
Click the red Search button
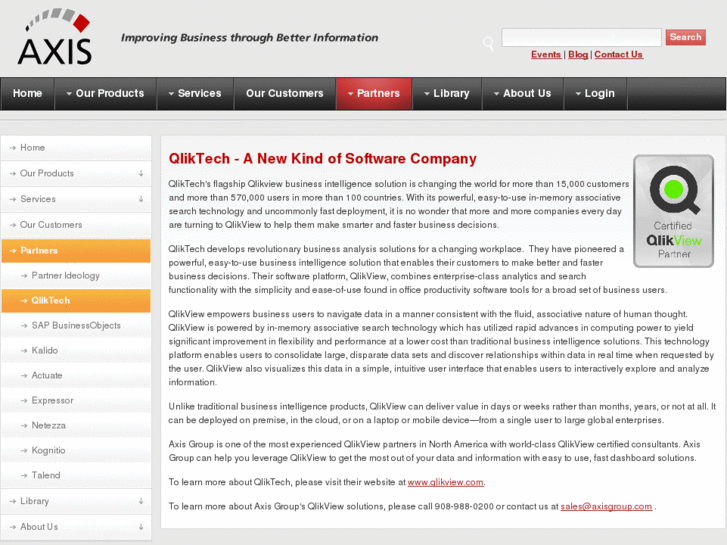coord(685,37)
